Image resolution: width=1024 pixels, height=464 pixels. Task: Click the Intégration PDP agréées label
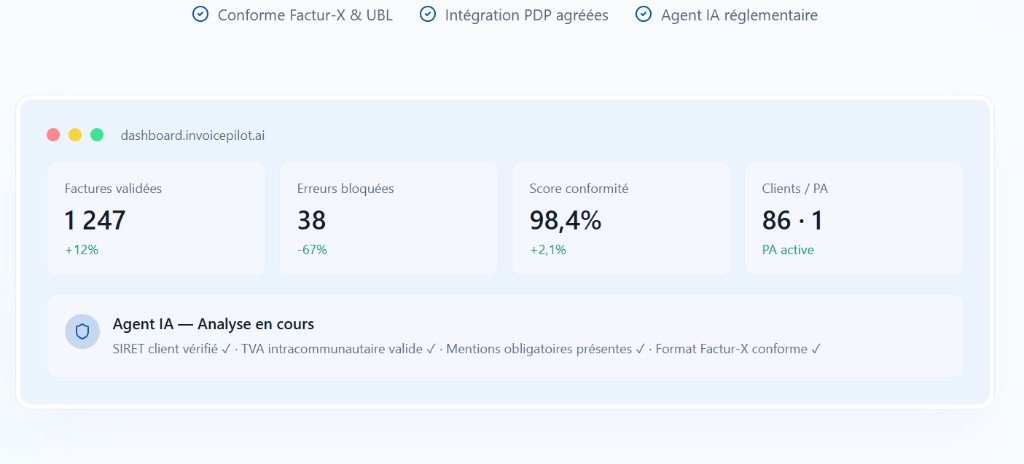(x=526, y=15)
